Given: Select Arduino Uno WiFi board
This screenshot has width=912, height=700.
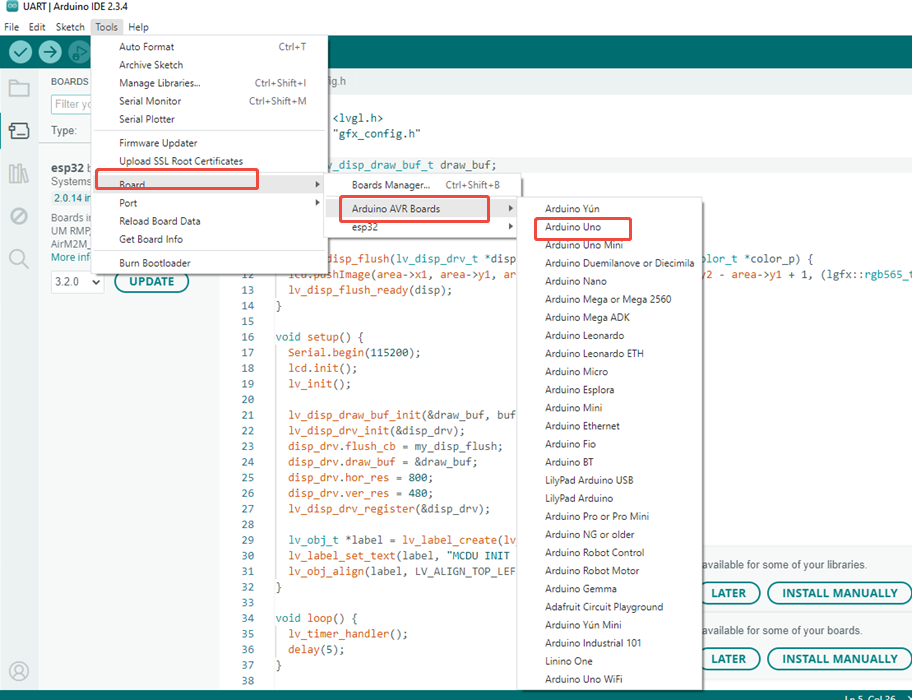Looking at the screenshot, I should click(610, 679).
